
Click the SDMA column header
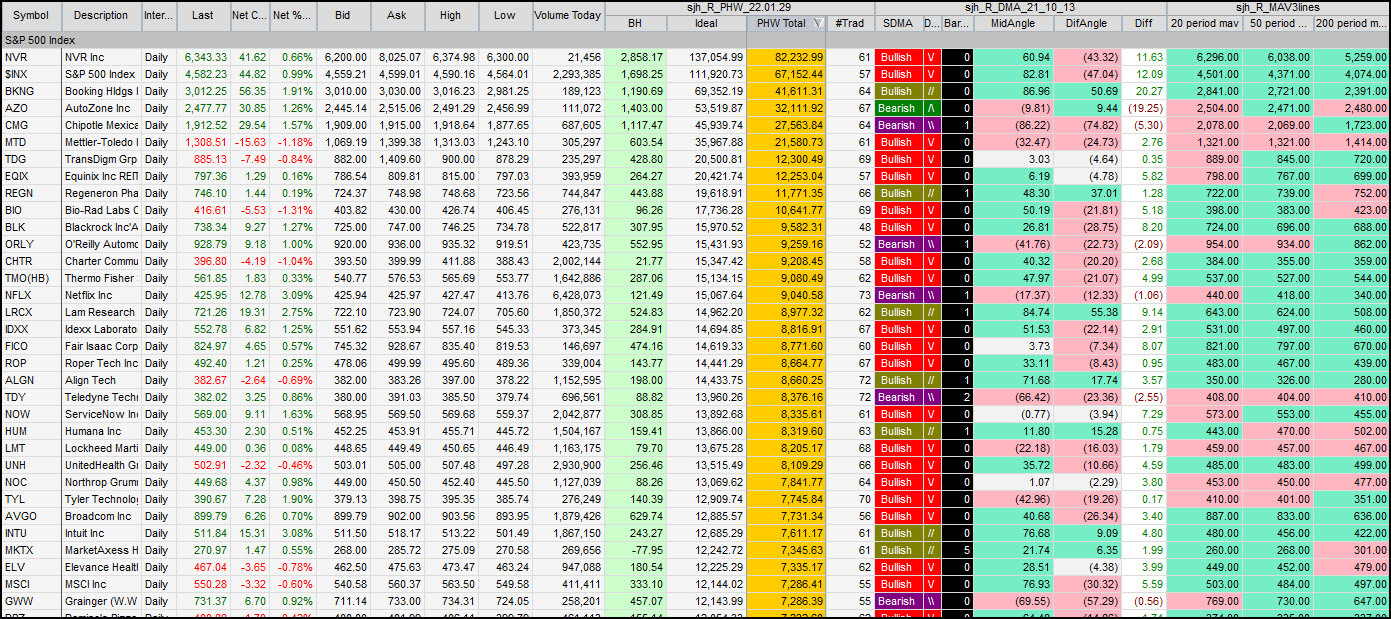pos(897,23)
